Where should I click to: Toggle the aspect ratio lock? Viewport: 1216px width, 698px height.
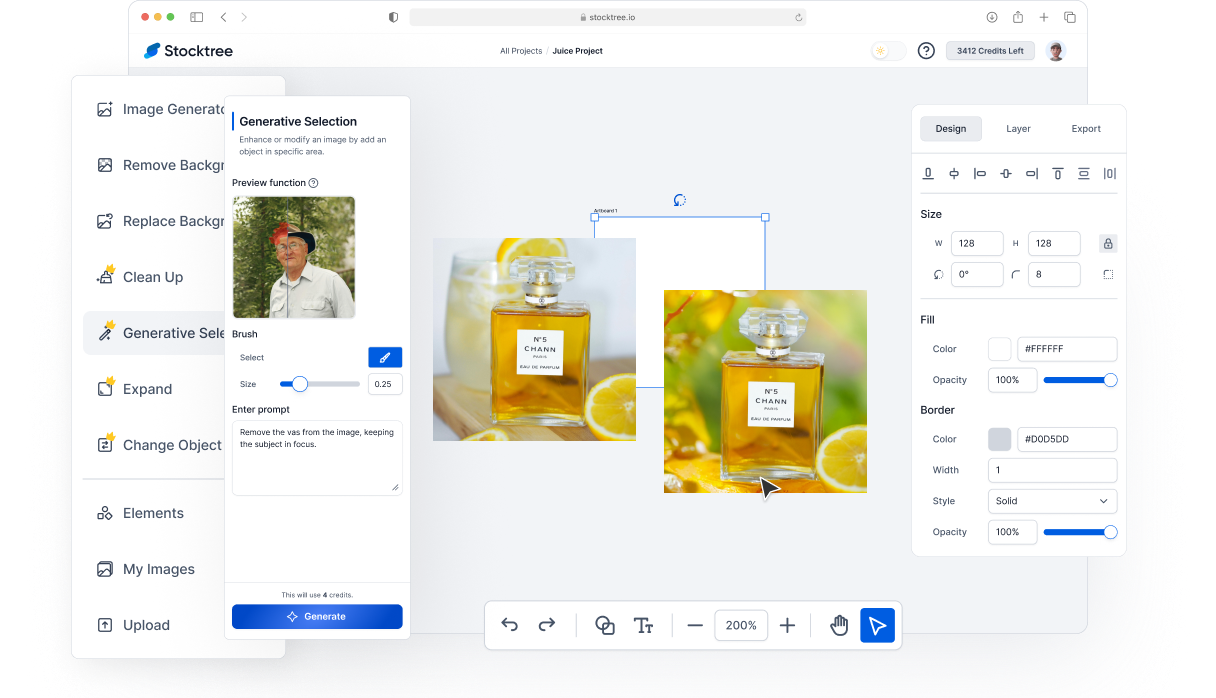pos(1107,243)
